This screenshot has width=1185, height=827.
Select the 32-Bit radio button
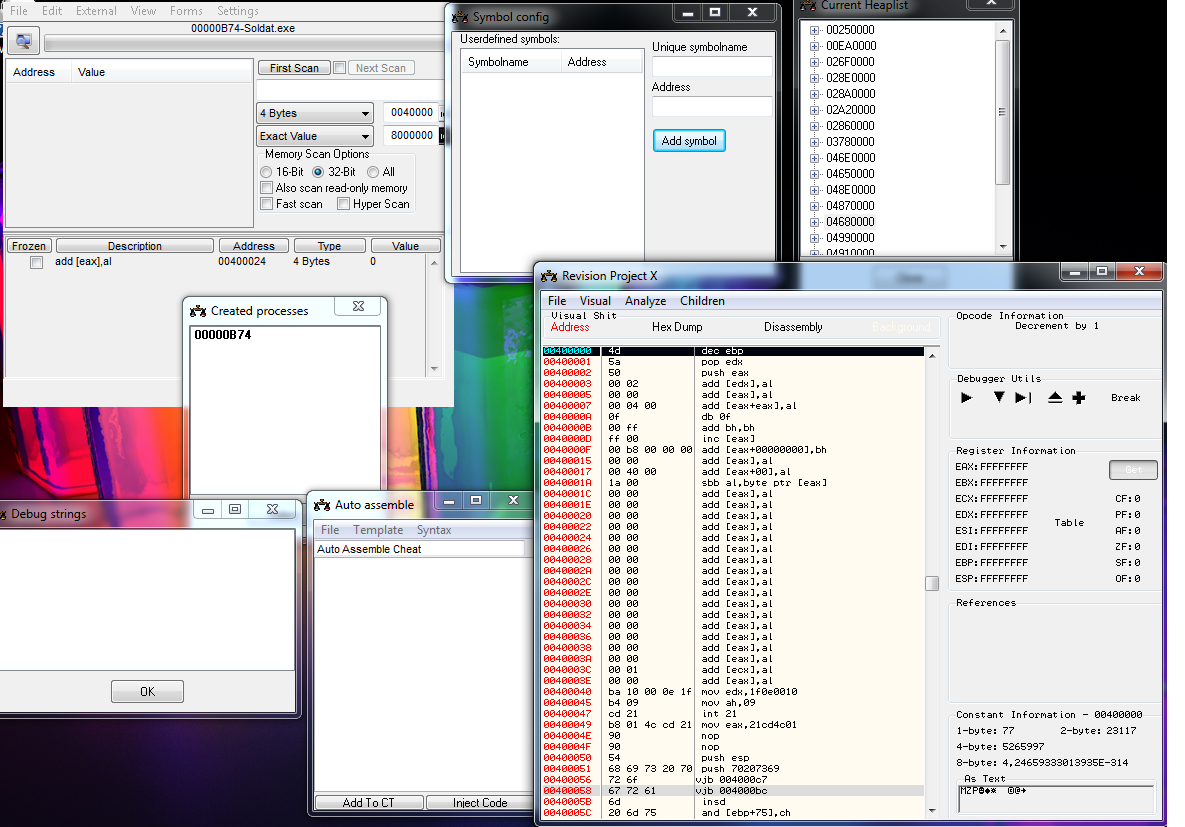tap(318, 172)
